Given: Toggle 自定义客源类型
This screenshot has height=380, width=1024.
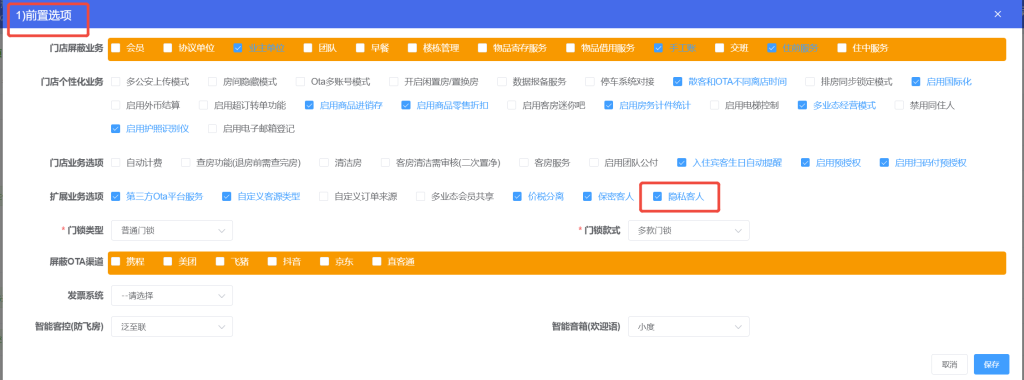Looking at the screenshot, I should click(227, 196).
